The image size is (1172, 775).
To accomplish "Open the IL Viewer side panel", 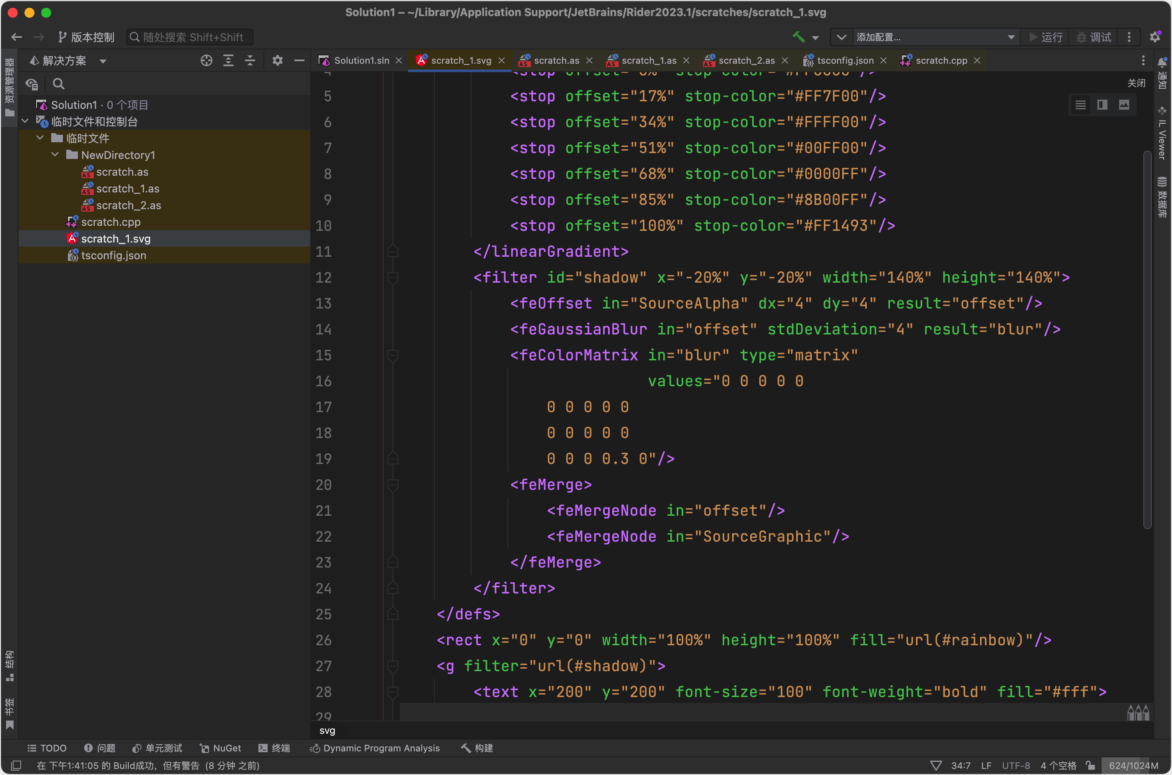I will [1162, 133].
